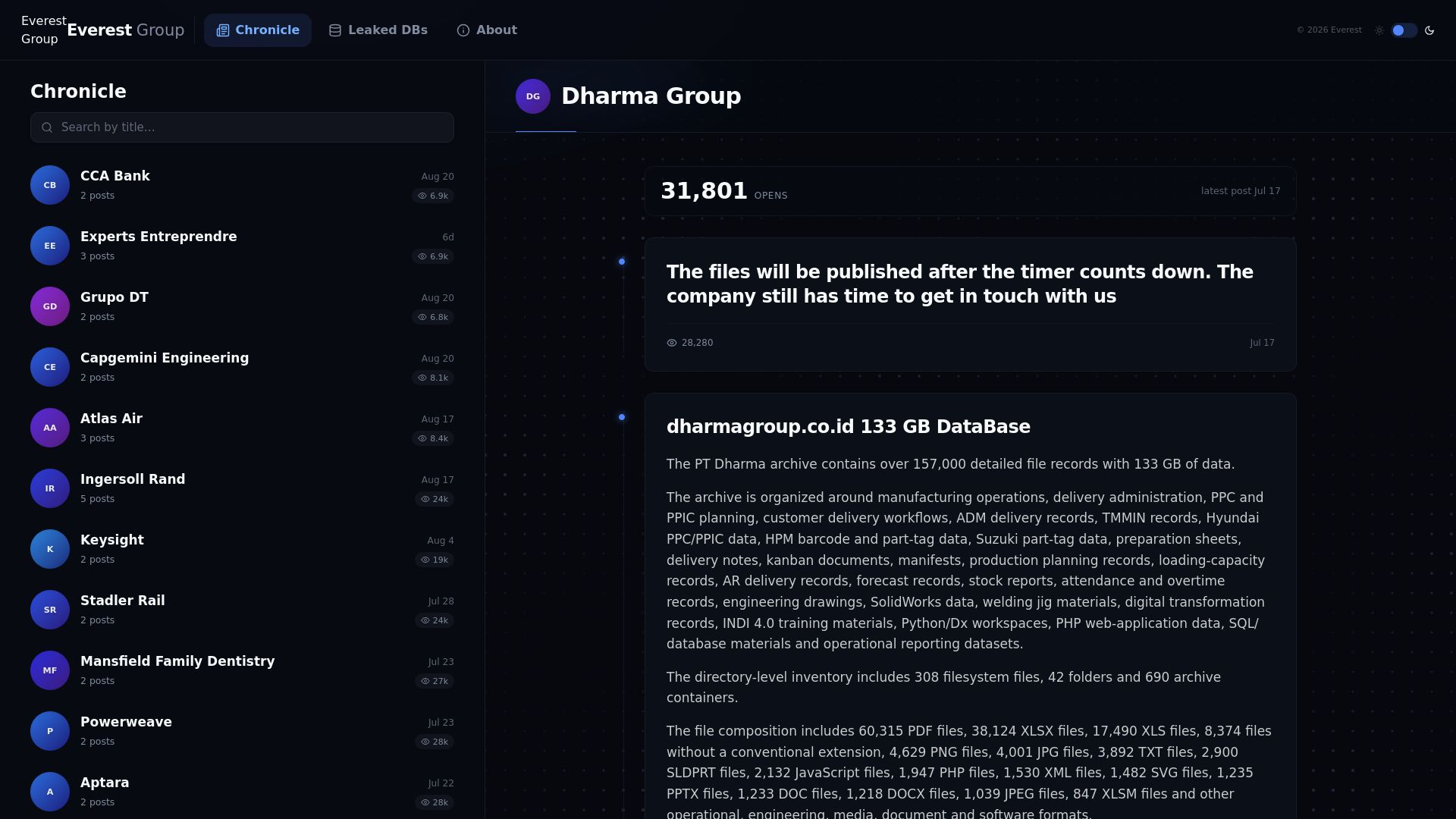Click the Powerweave title text

[x=126, y=722]
